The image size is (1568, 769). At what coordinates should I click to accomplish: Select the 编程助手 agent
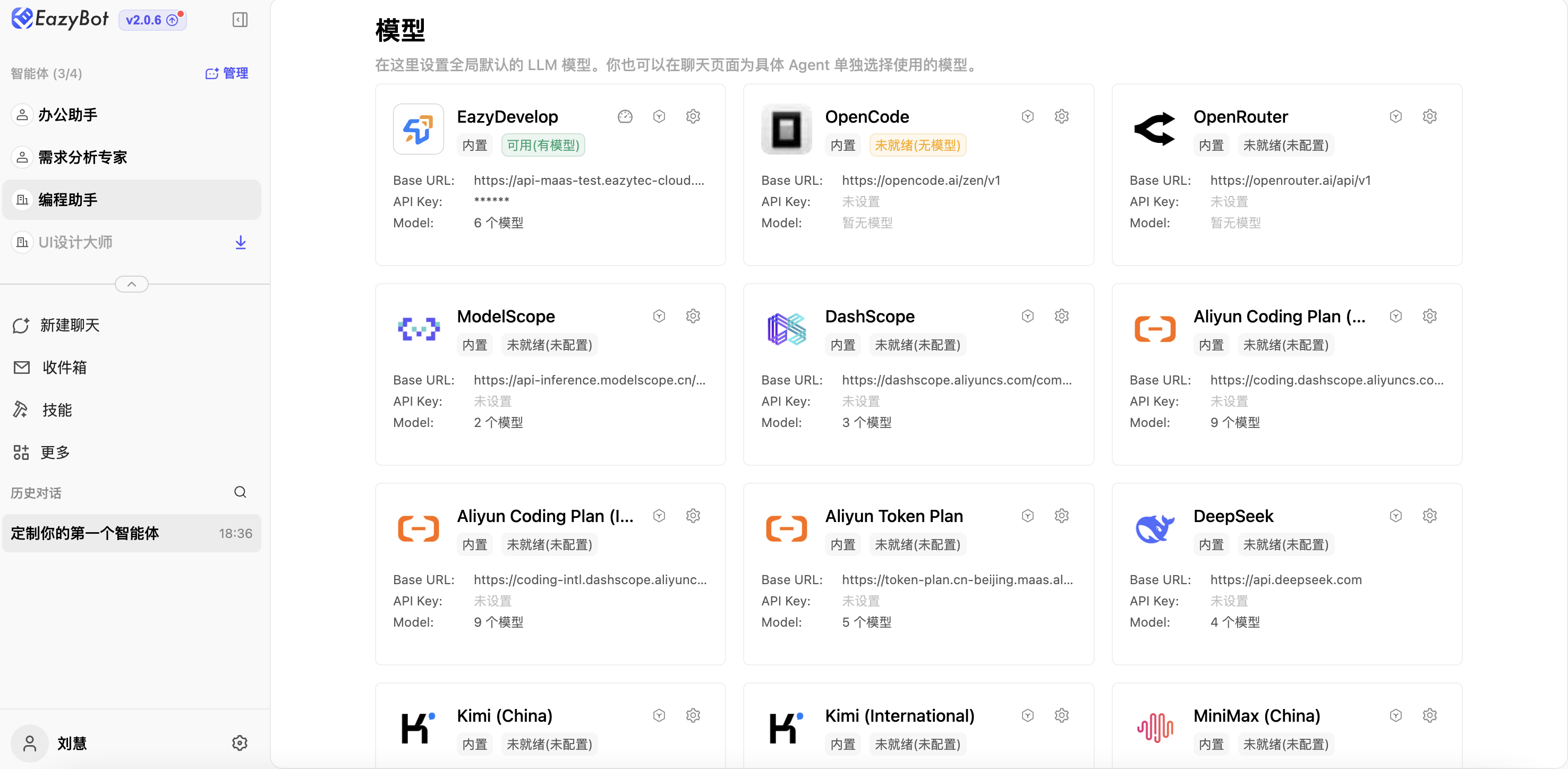click(x=132, y=200)
